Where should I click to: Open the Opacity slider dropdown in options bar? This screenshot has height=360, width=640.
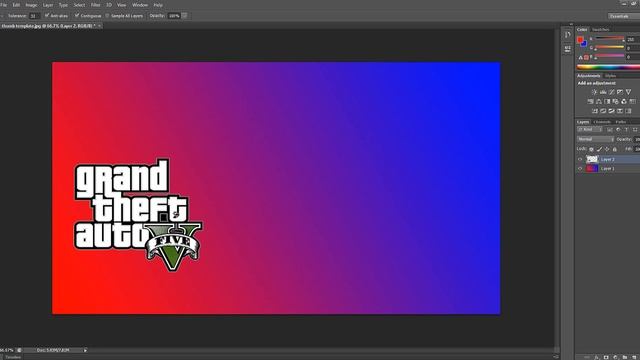184,16
